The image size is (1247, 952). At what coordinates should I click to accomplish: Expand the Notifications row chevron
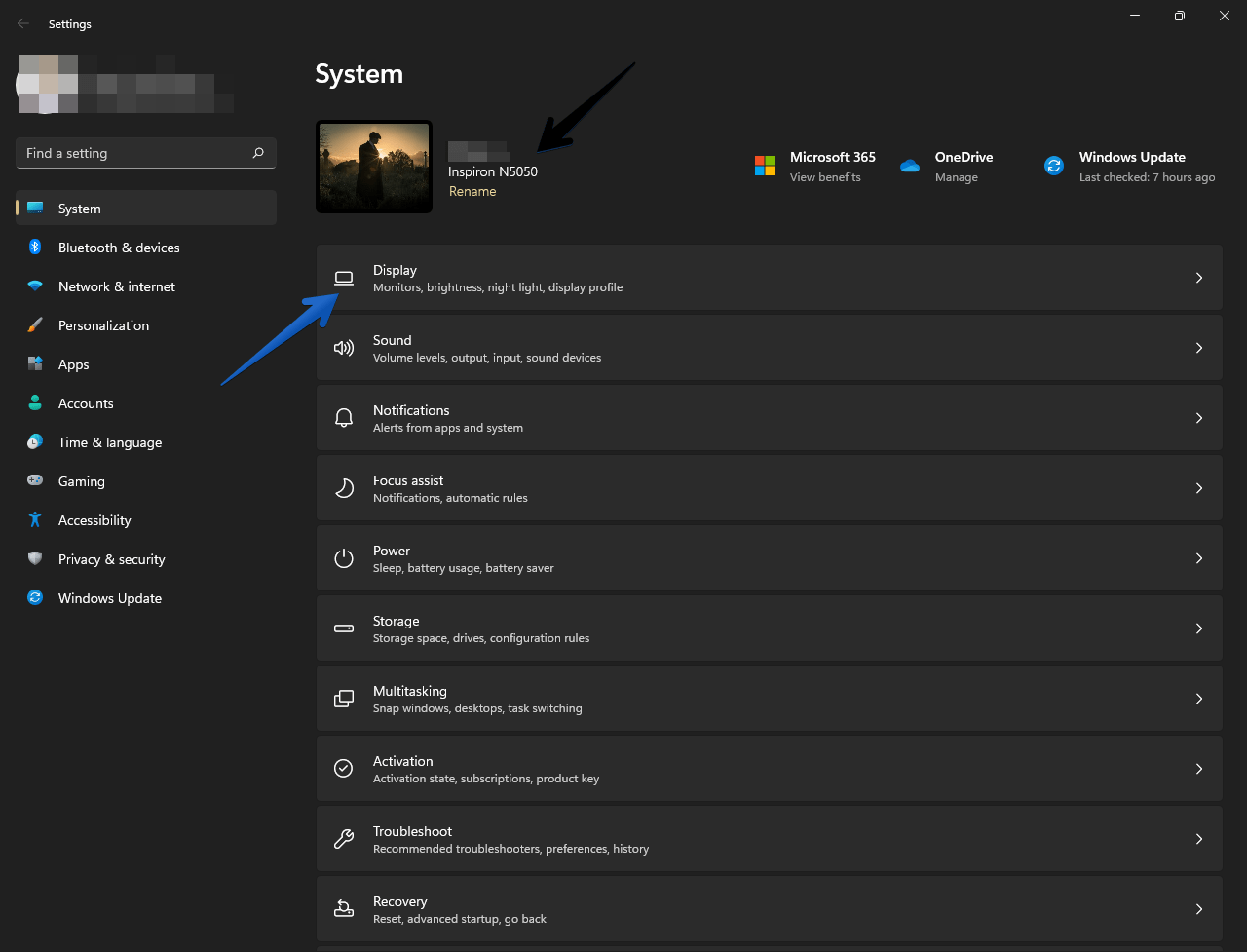(x=1199, y=418)
